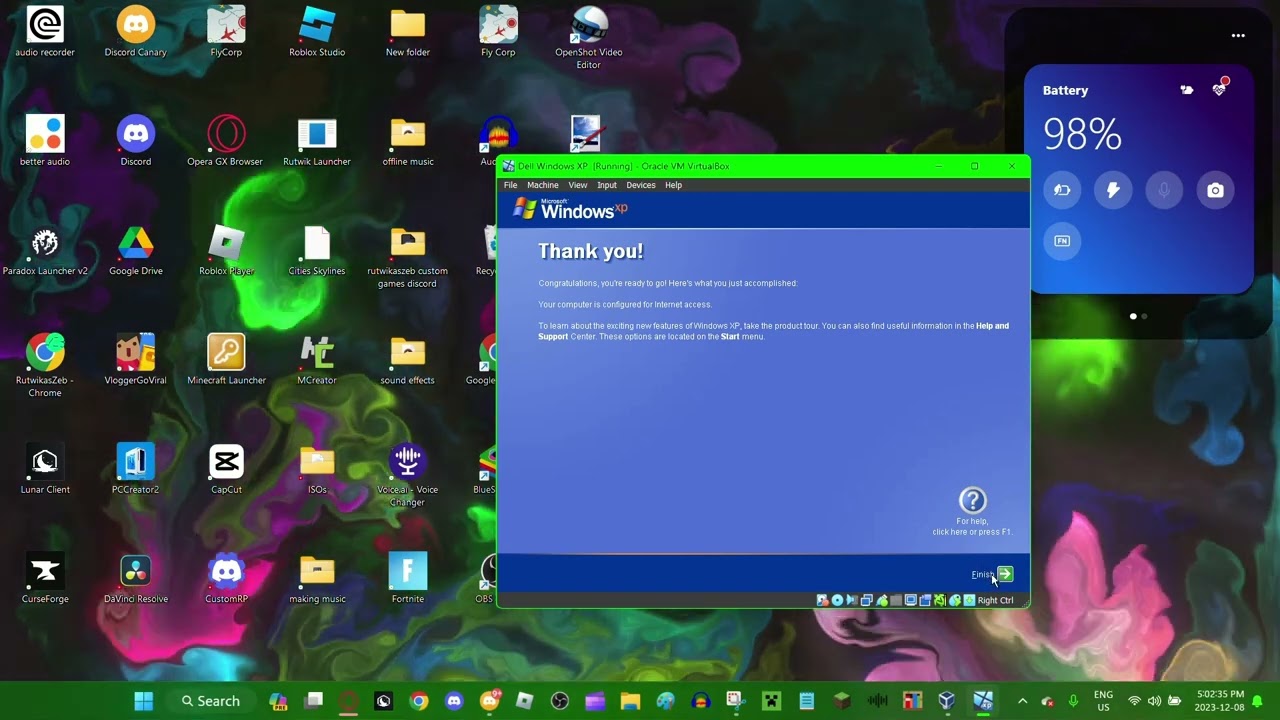Select the sound effects folder
This screenshot has width=1280, height=720.
pyautogui.click(x=408, y=360)
